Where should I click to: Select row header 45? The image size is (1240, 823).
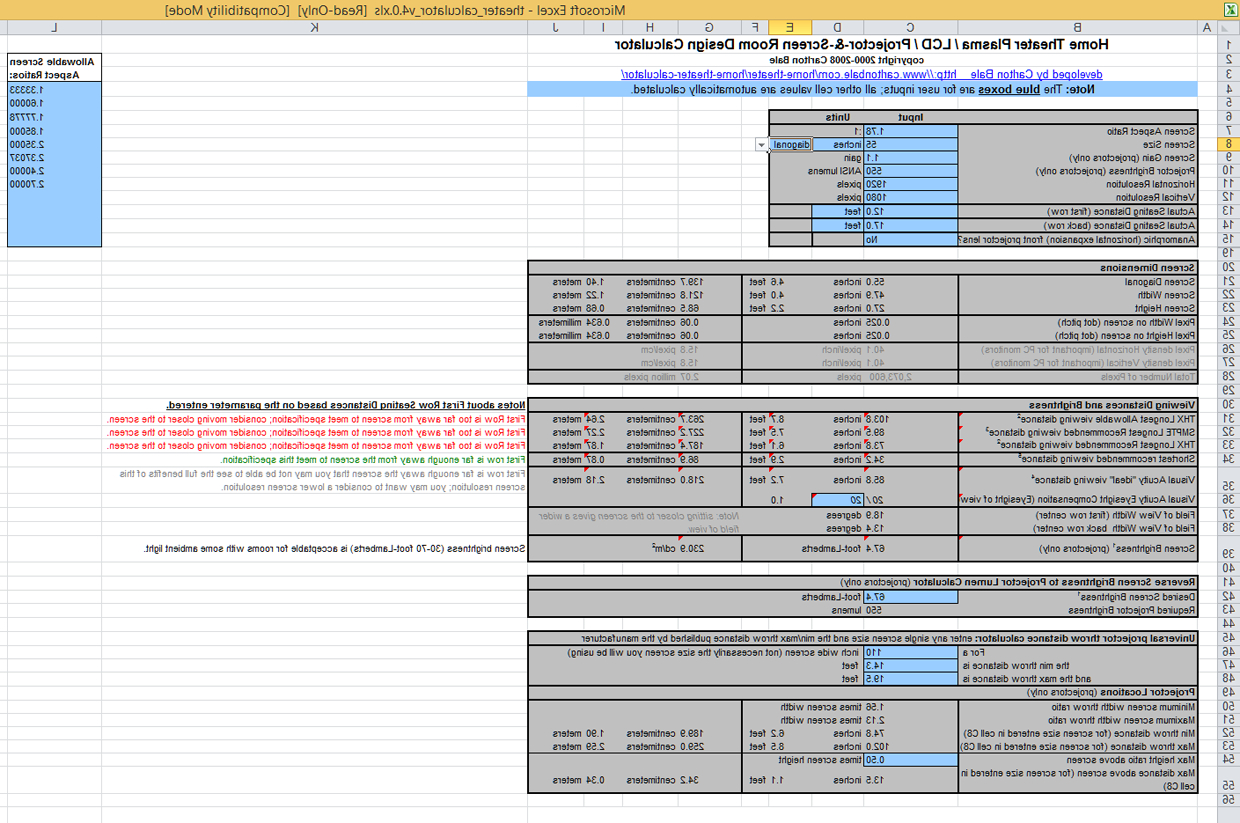[x=1228, y=637]
